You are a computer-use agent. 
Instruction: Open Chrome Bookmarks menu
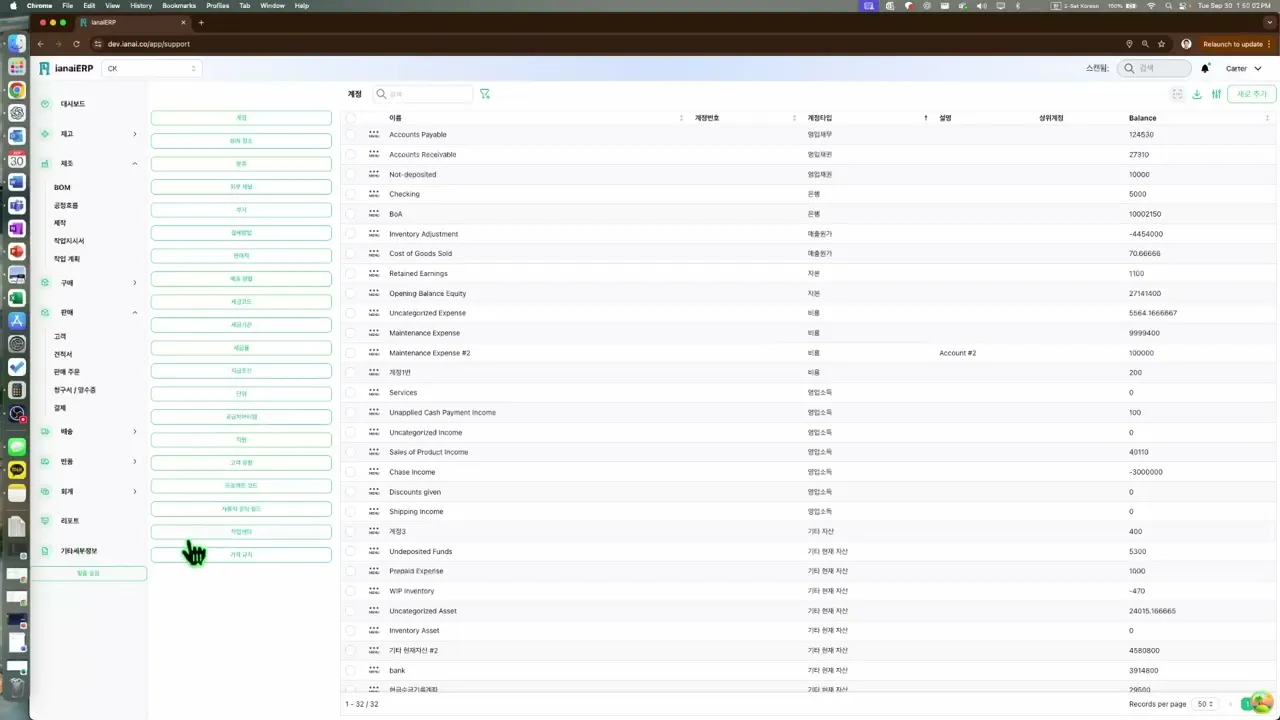tap(179, 5)
